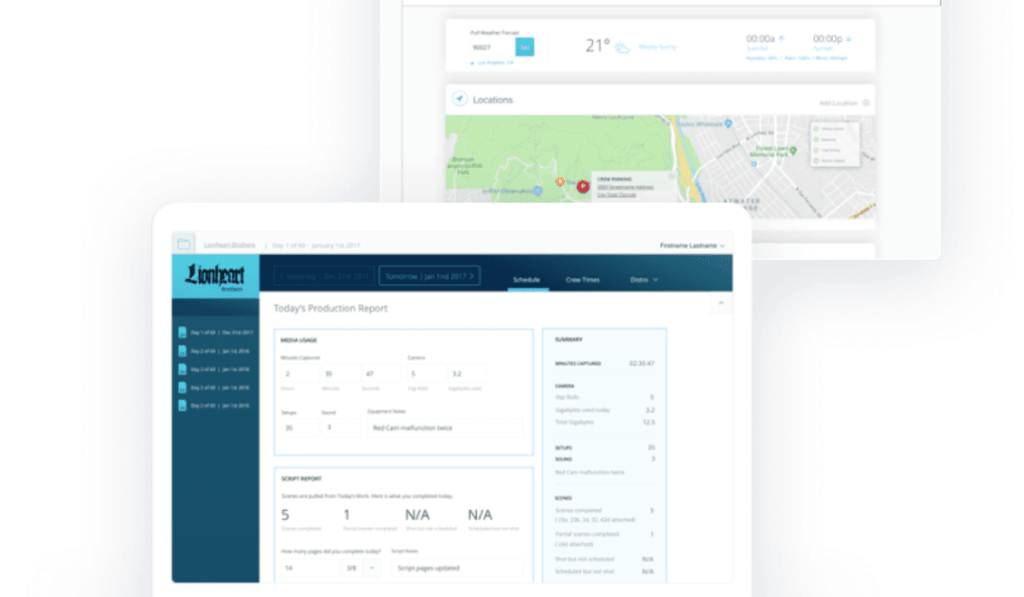Viewport: 1024px width, 597px height.
Task: Switch to the Crew Times tab
Action: [583, 280]
